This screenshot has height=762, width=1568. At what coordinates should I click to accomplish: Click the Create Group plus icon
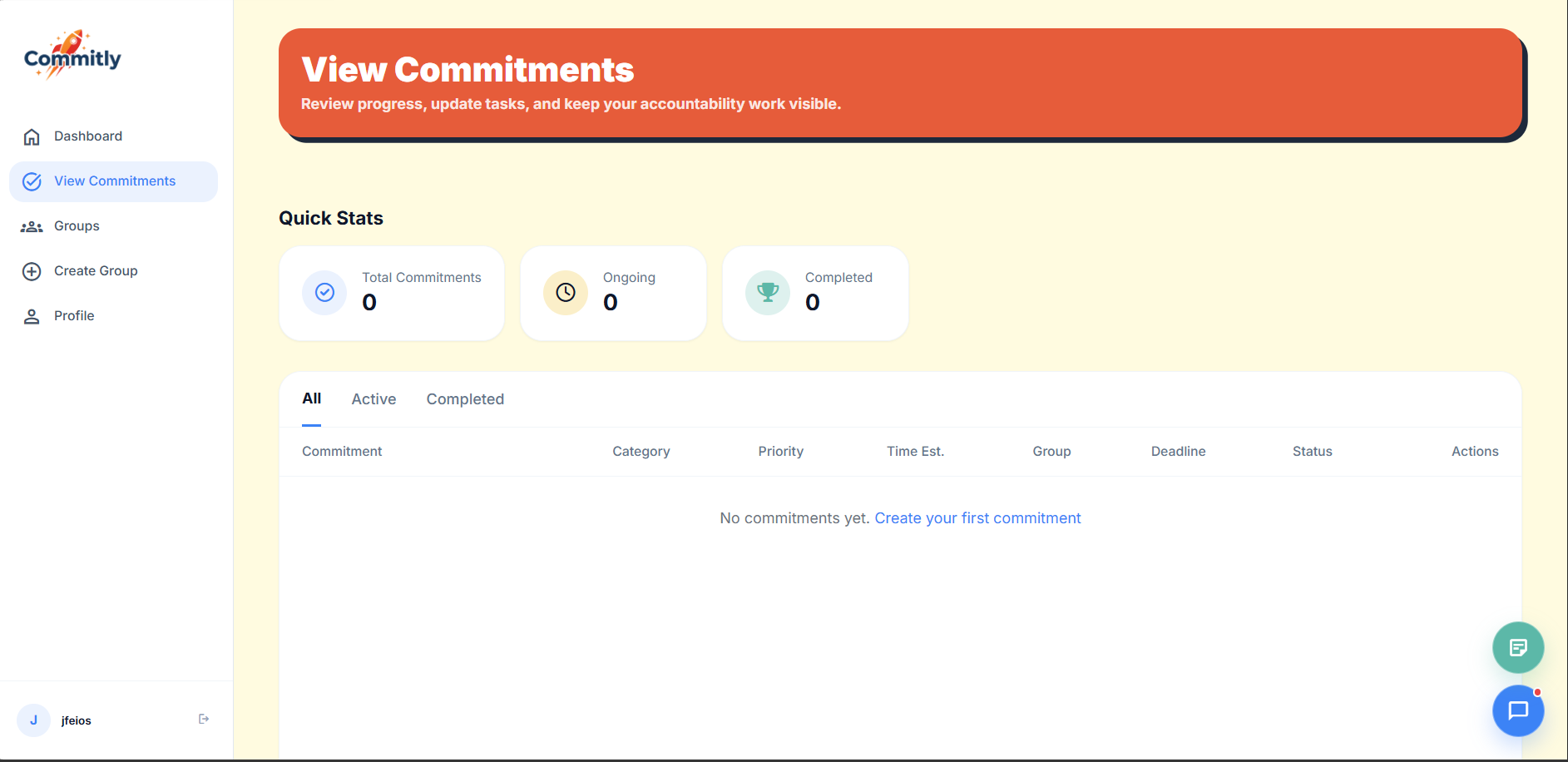tap(32, 271)
